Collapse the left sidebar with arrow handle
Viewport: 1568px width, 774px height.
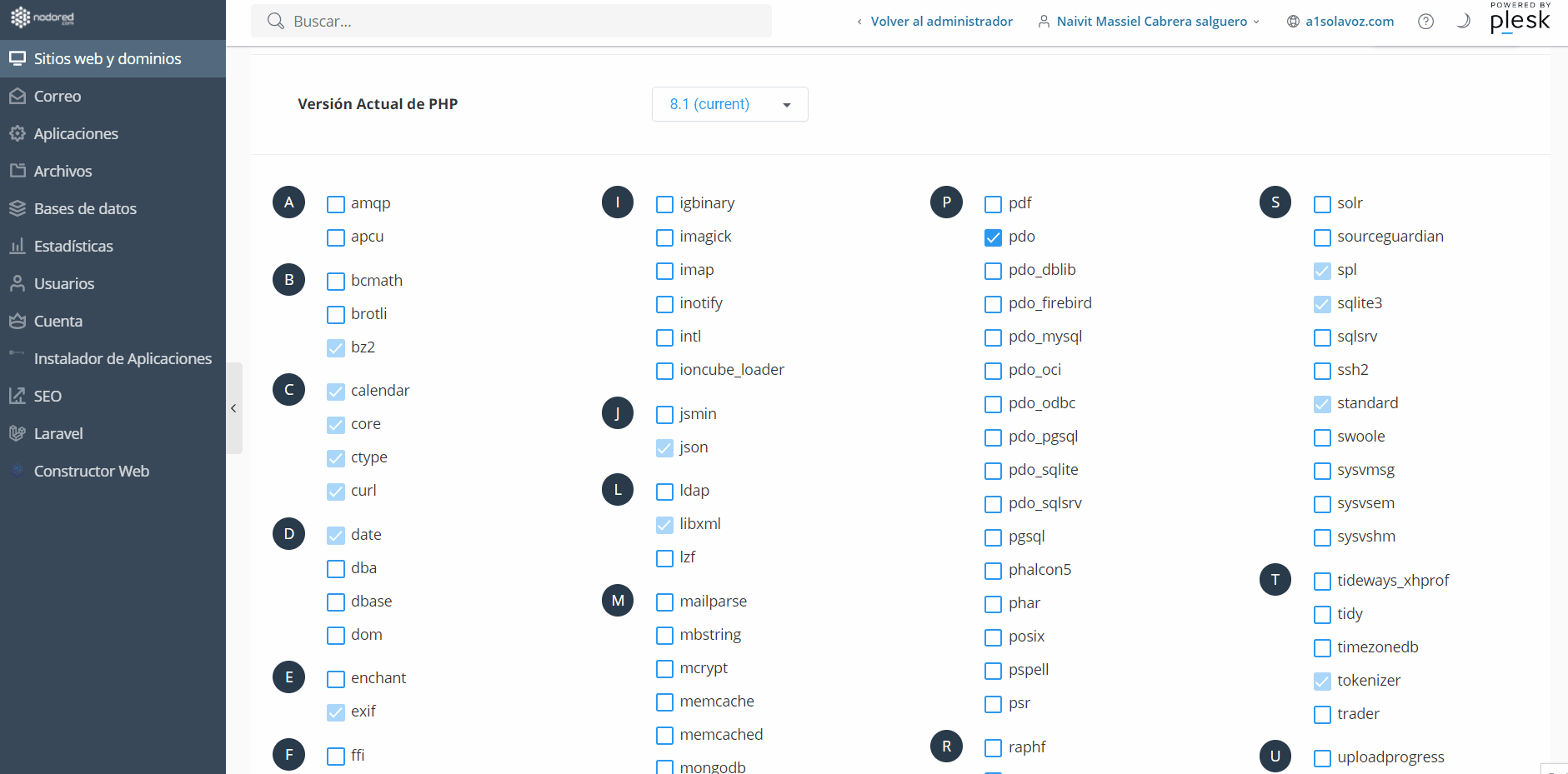[x=234, y=408]
